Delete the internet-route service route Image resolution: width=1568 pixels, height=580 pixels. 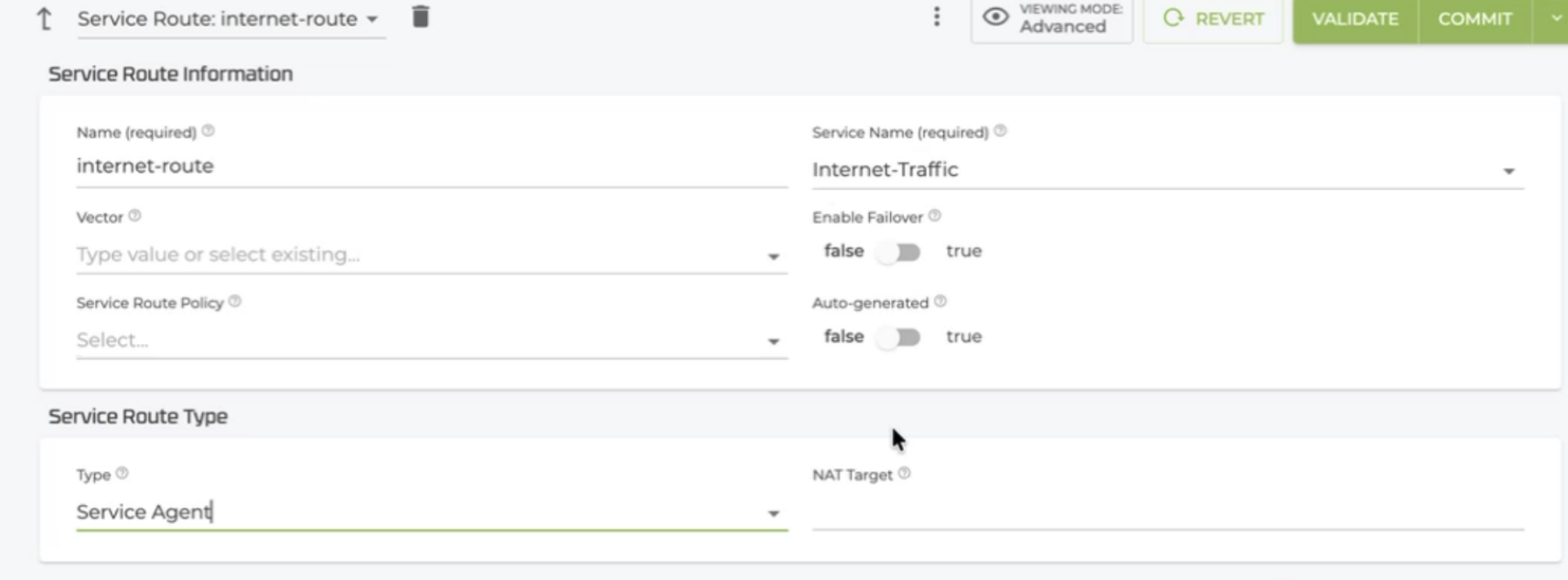420,16
